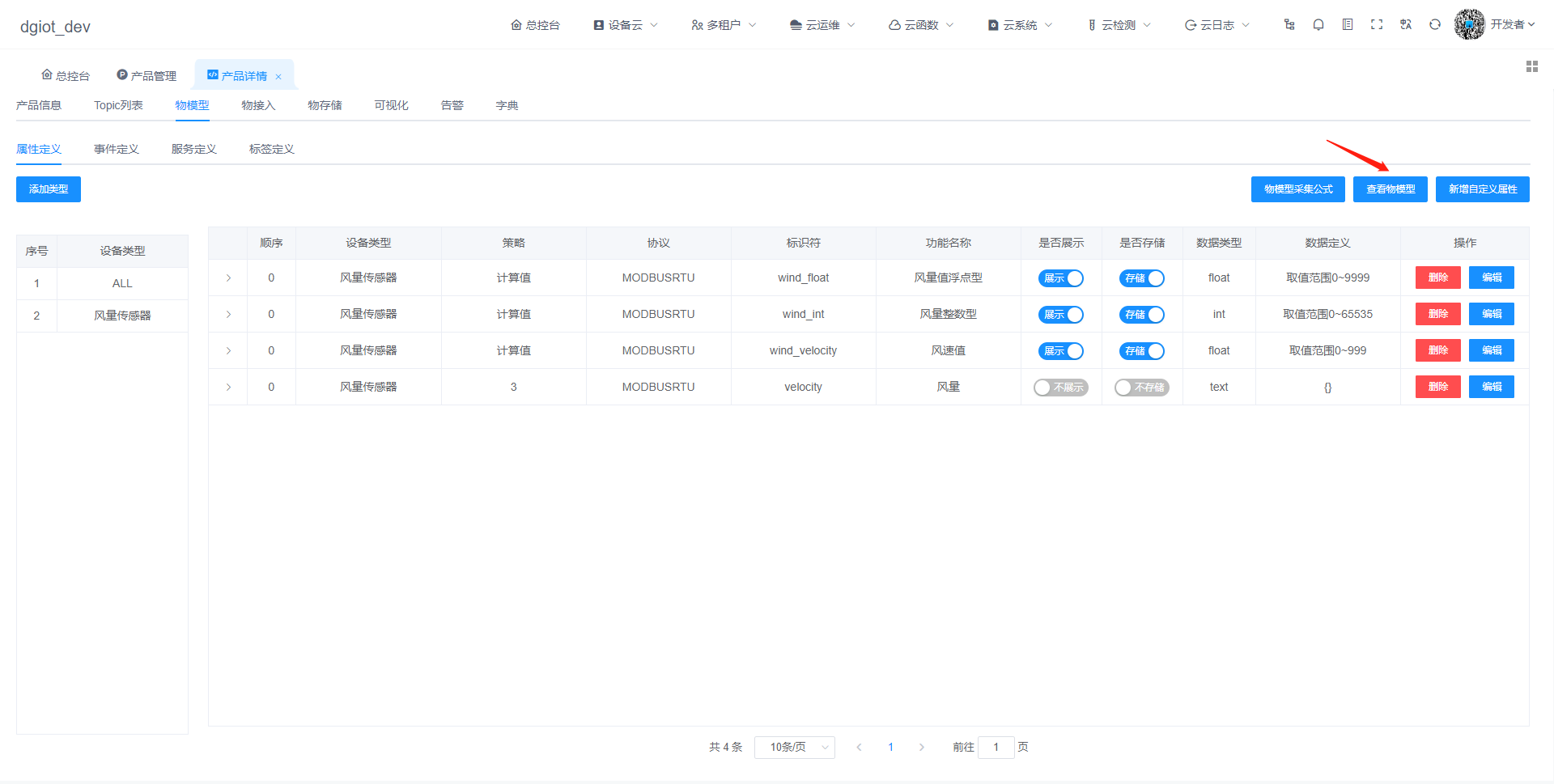
Task: Select ALL device type row
Action: pyautogui.click(x=102, y=283)
